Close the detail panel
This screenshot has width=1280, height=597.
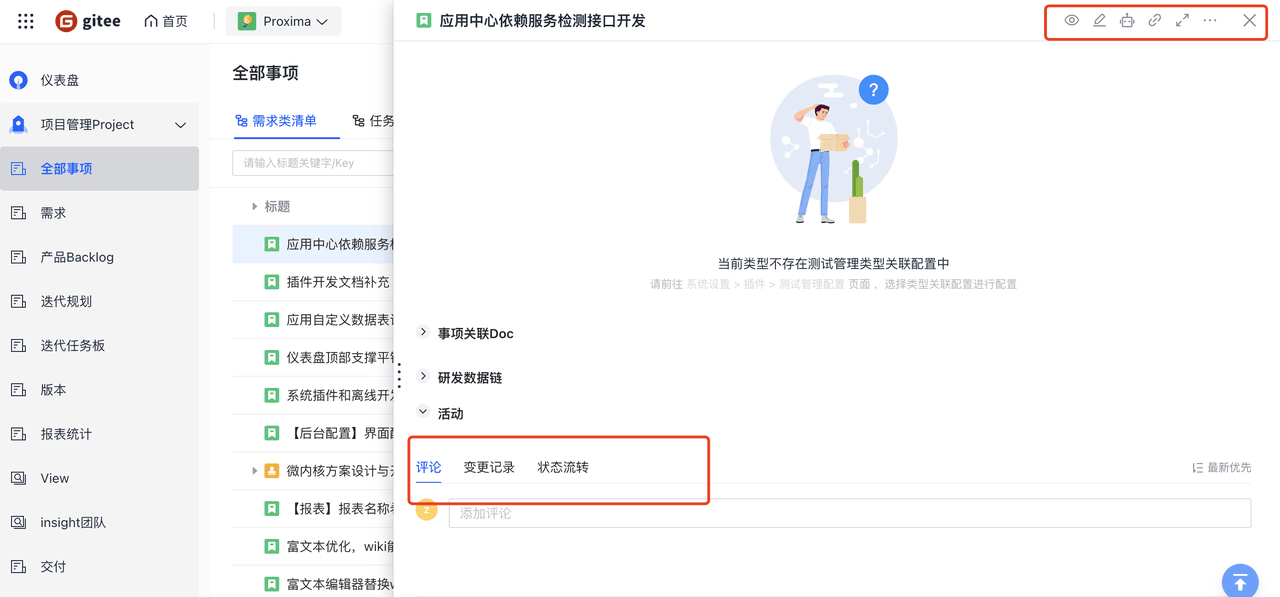[1249, 20]
